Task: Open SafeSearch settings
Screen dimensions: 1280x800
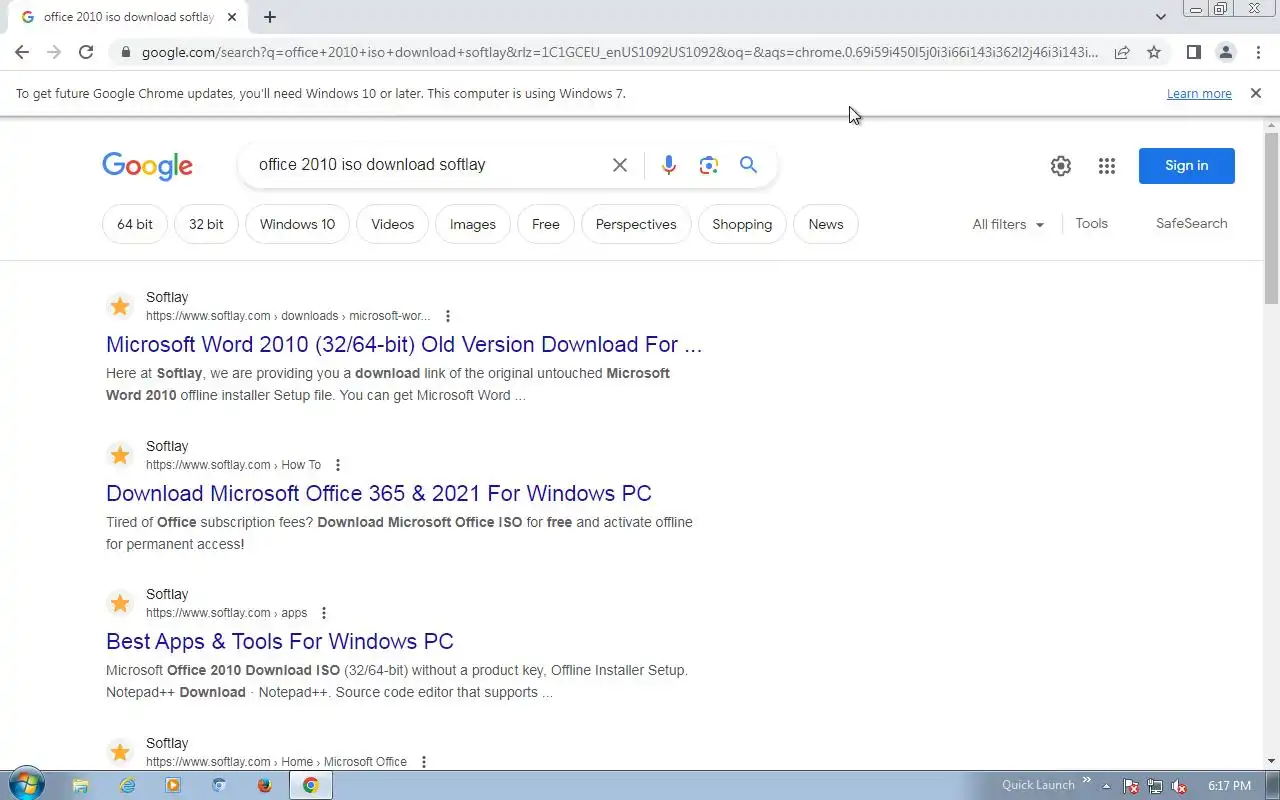Action: pyautogui.click(x=1191, y=224)
